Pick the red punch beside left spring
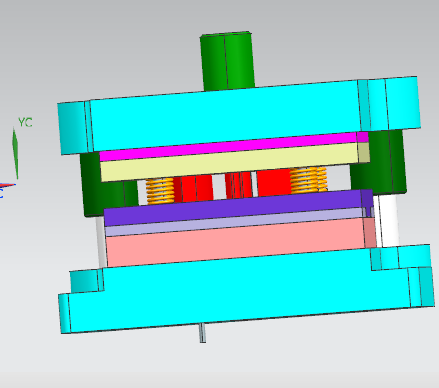The height and width of the screenshot is (388, 439). [193, 189]
